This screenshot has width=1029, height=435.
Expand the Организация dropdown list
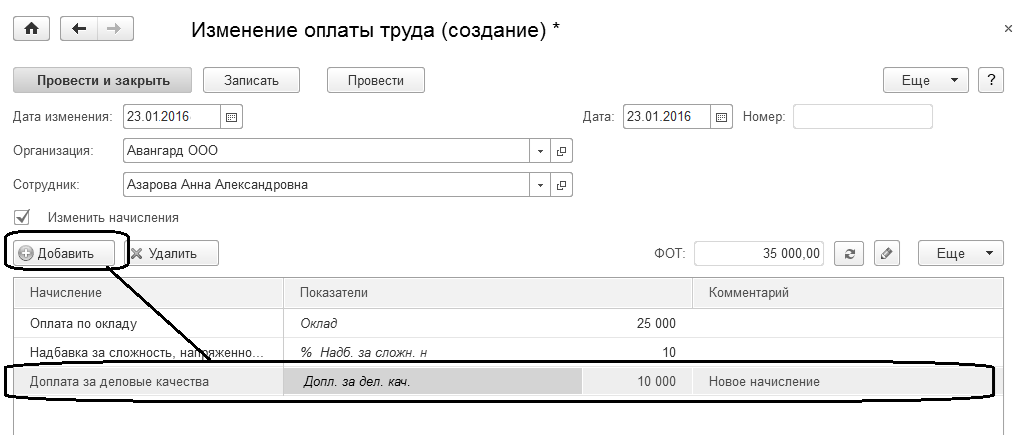point(540,151)
